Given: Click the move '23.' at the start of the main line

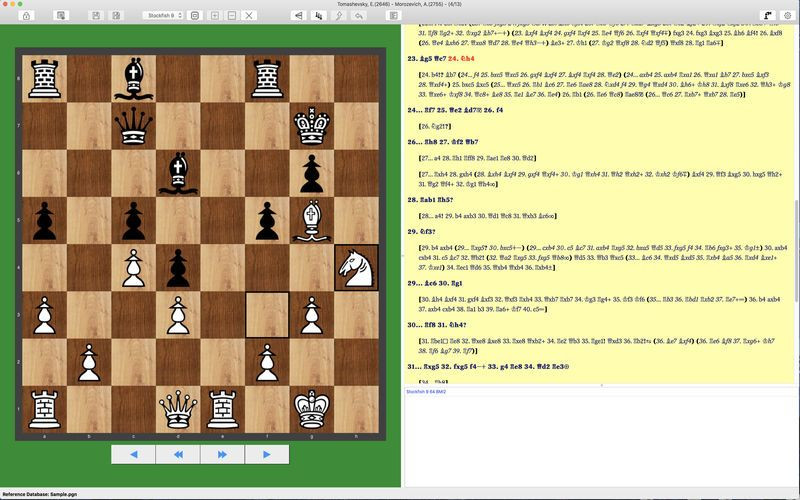Looking at the screenshot, I should click(x=420, y=59).
